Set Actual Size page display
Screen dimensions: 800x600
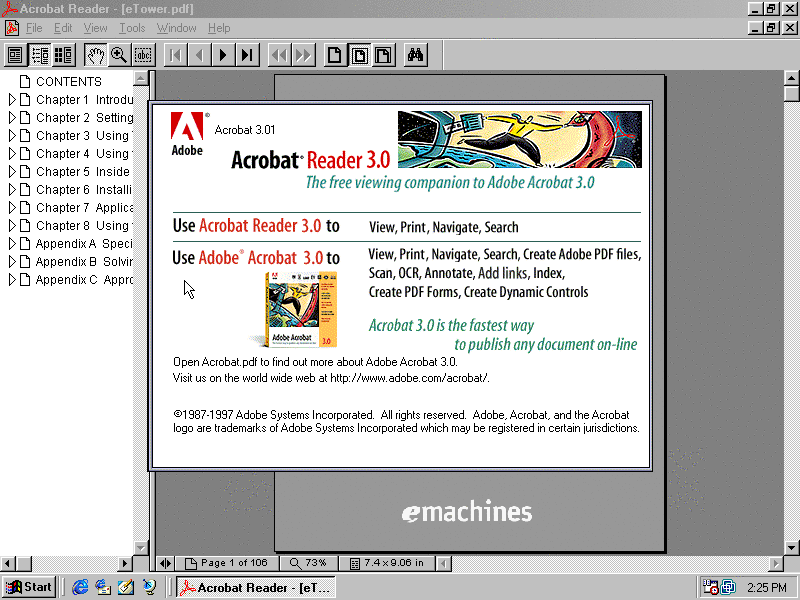click(335, 55)
